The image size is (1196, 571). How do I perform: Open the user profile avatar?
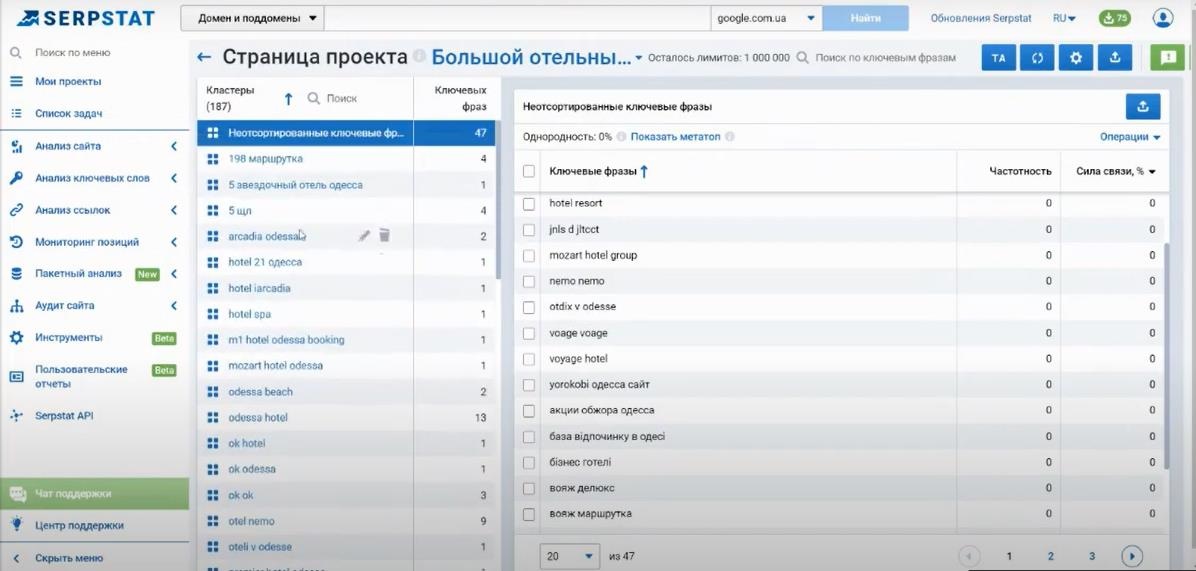pyautogui.click(x=1162, y=18)
